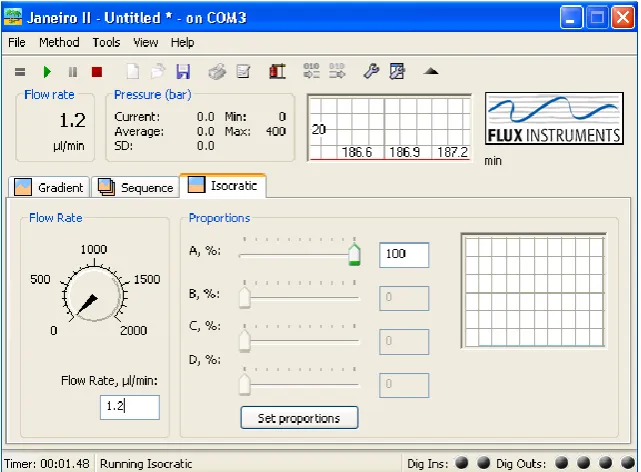
Task: Click the first Dig Outs indicator light
Action: 562,463
